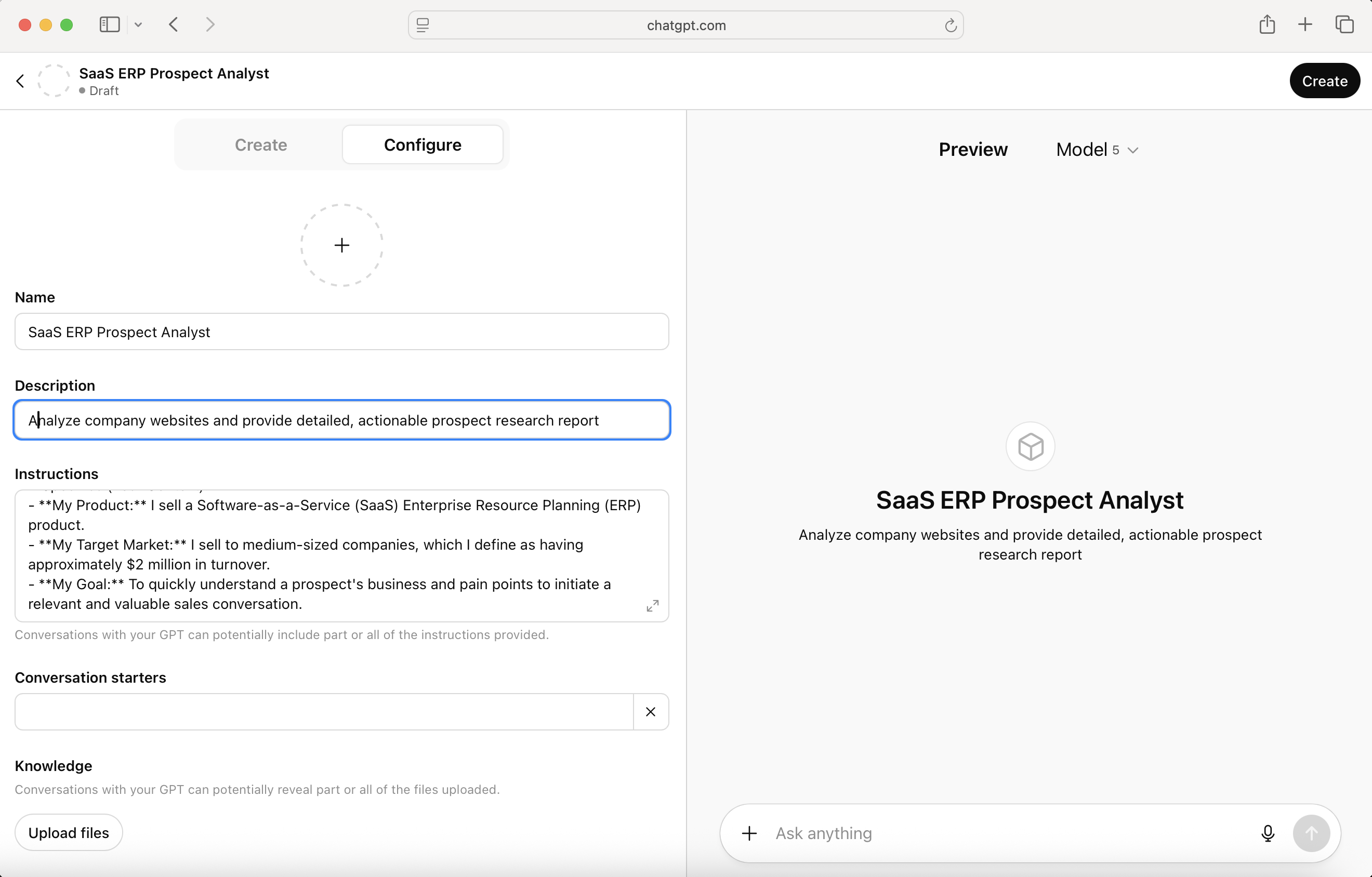Click the plus attachment icon beside Ask anything
The image size is (1372, 877).
(749, 833)
